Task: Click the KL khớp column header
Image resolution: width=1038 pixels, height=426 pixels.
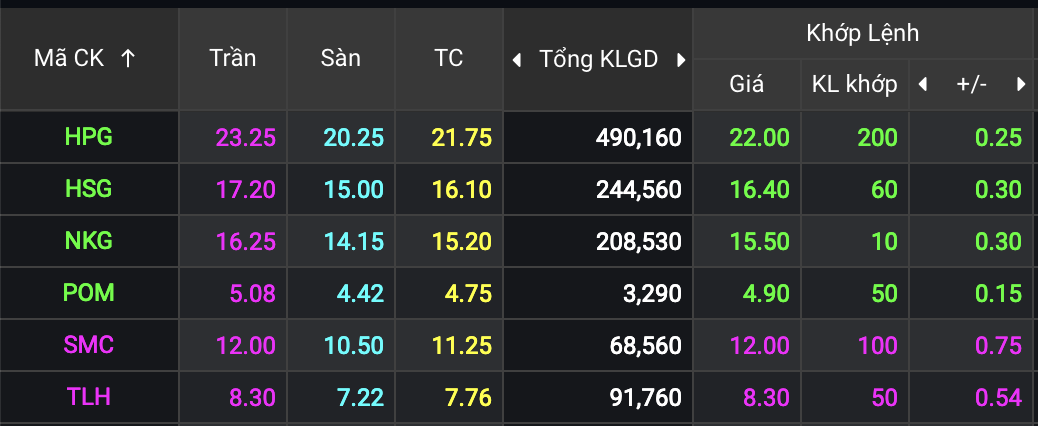Action: tap(854, 85)
